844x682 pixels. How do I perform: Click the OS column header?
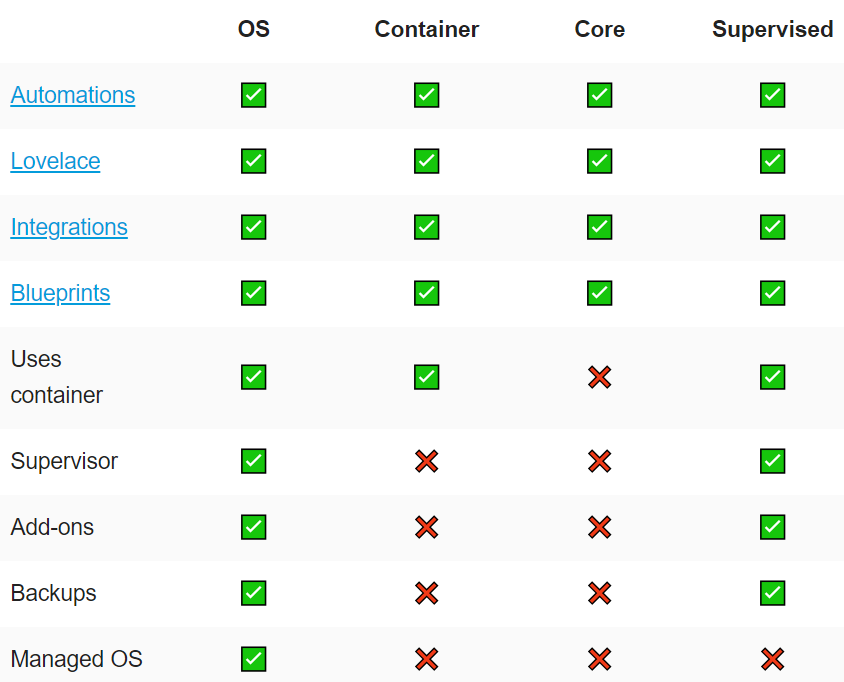point(254,29)
